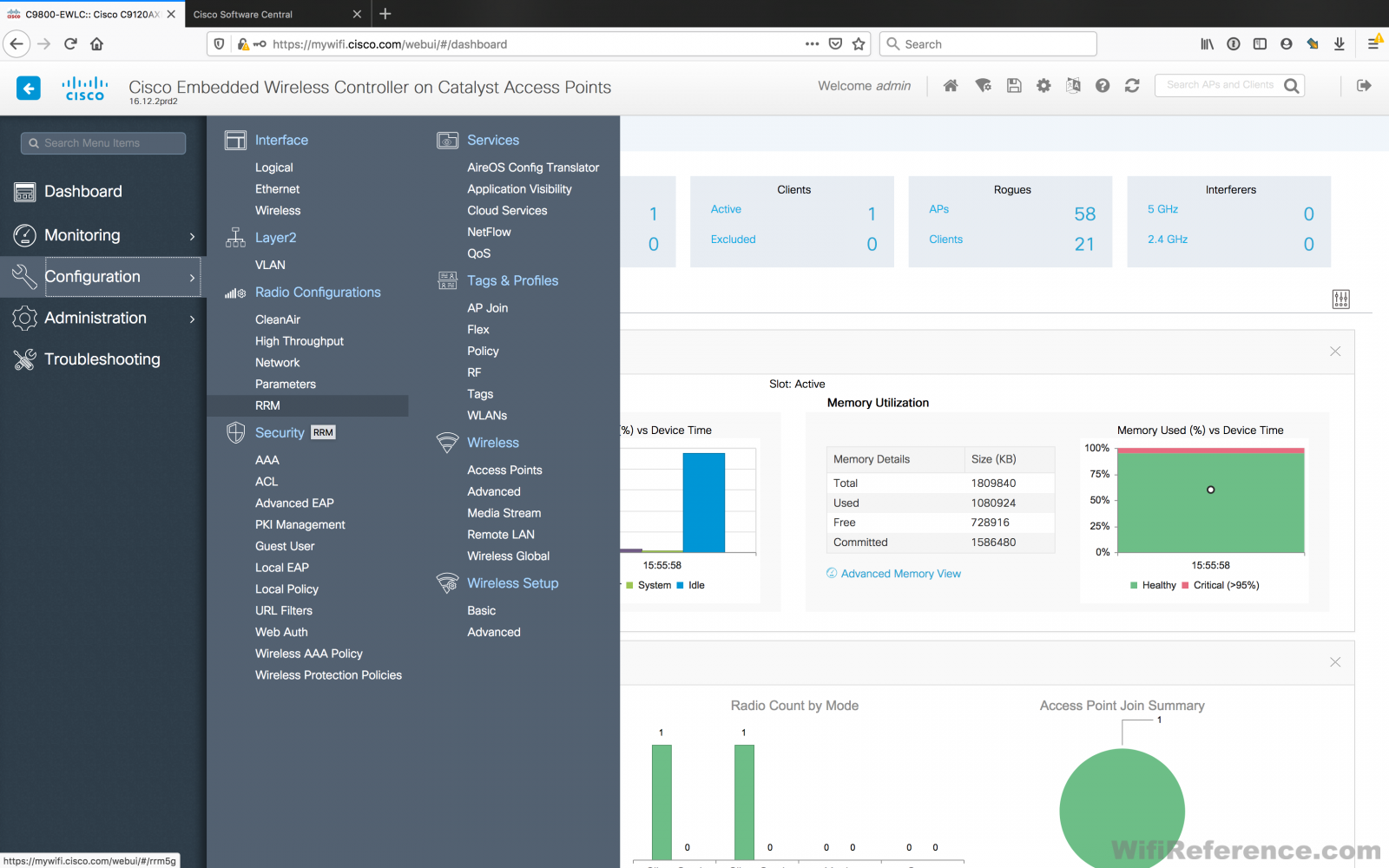Open VLAN under Layer2
This screenshot has width=1389, height=868.
click(x=270, y=265)
